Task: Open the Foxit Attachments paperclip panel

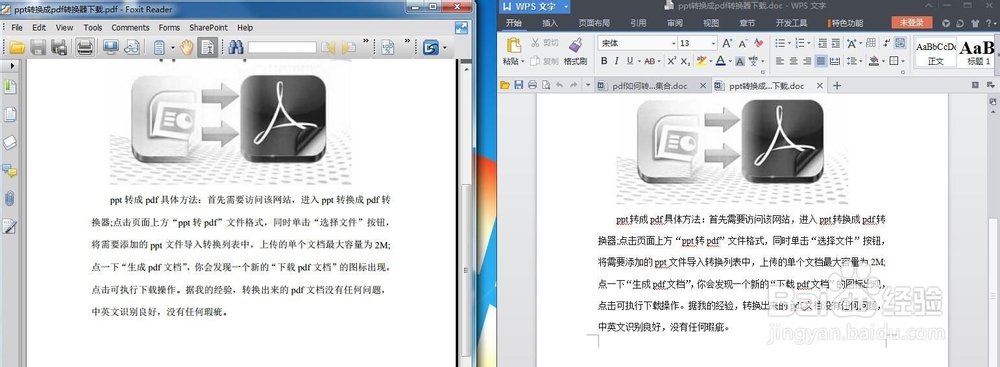Action: pyautogui.click(x=10, y=198)
